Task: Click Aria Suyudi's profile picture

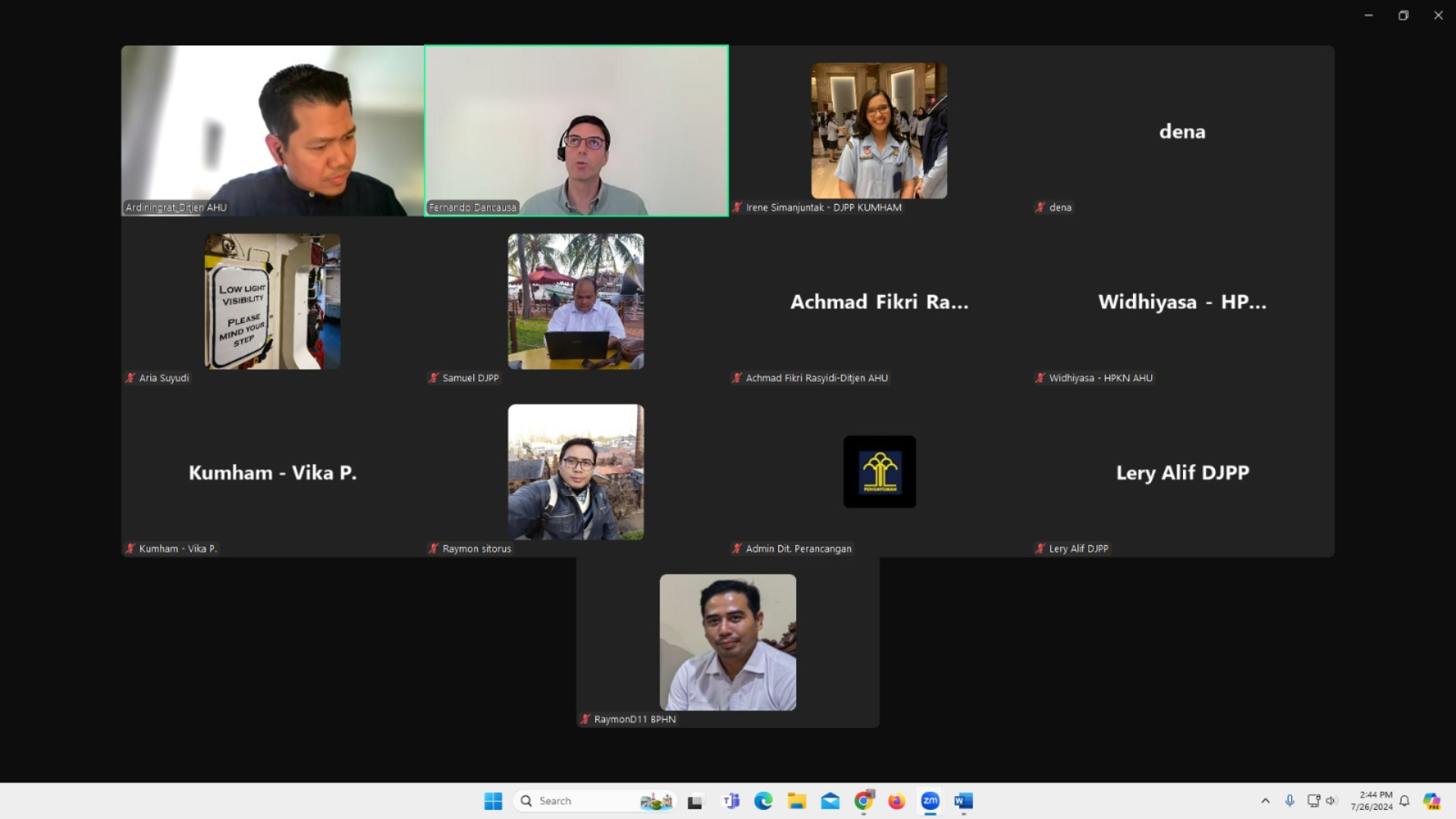Action: tap(272, 301)
